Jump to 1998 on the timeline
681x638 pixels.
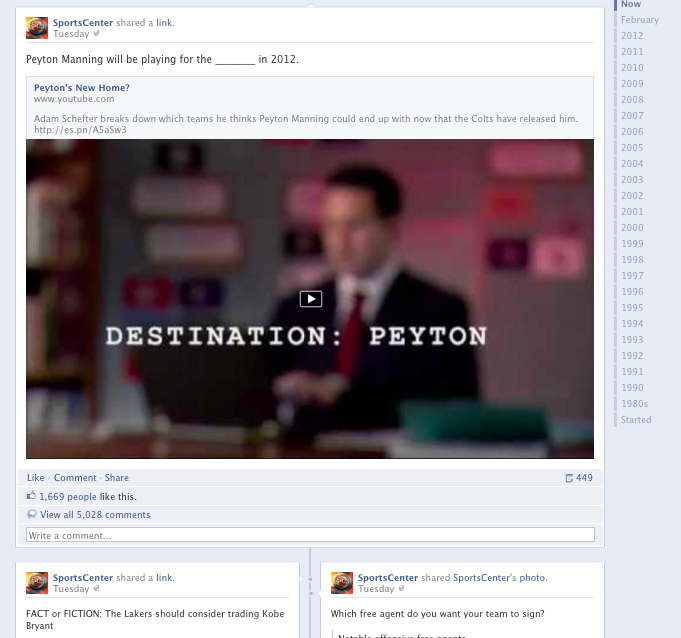pyautogui.click(x=632, y=260)
